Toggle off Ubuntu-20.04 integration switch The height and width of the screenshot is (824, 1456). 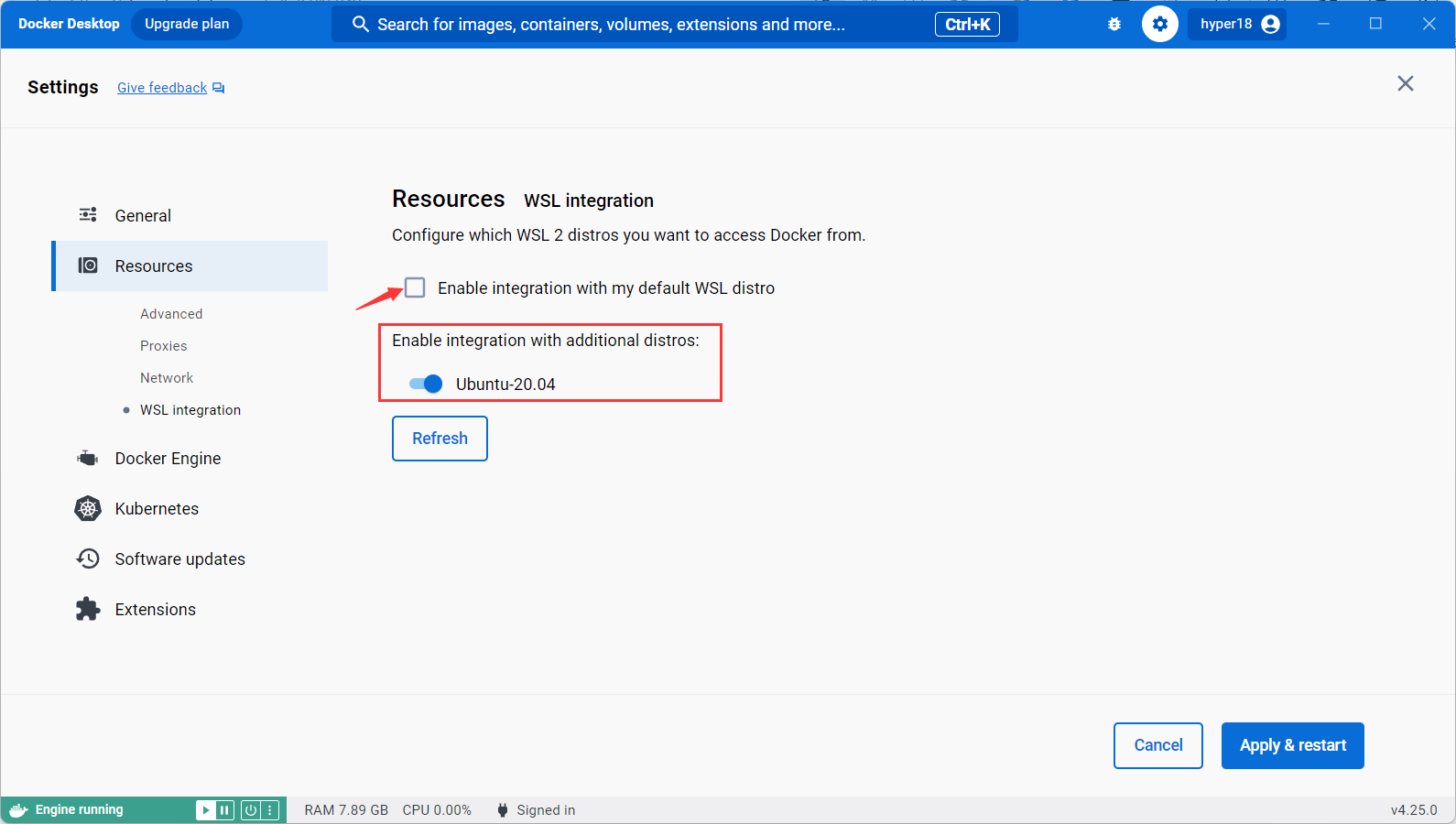point(426,384)
